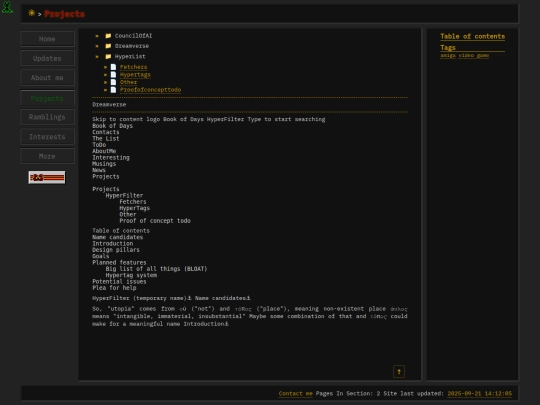Click the Design pillars line

[x=116, y=250]
